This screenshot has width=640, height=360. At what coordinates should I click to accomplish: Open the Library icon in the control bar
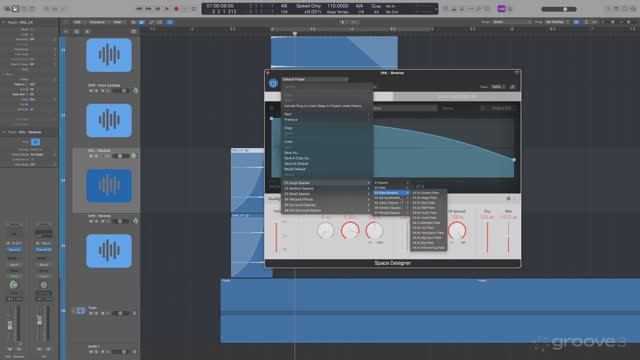[x=7, y=9]
